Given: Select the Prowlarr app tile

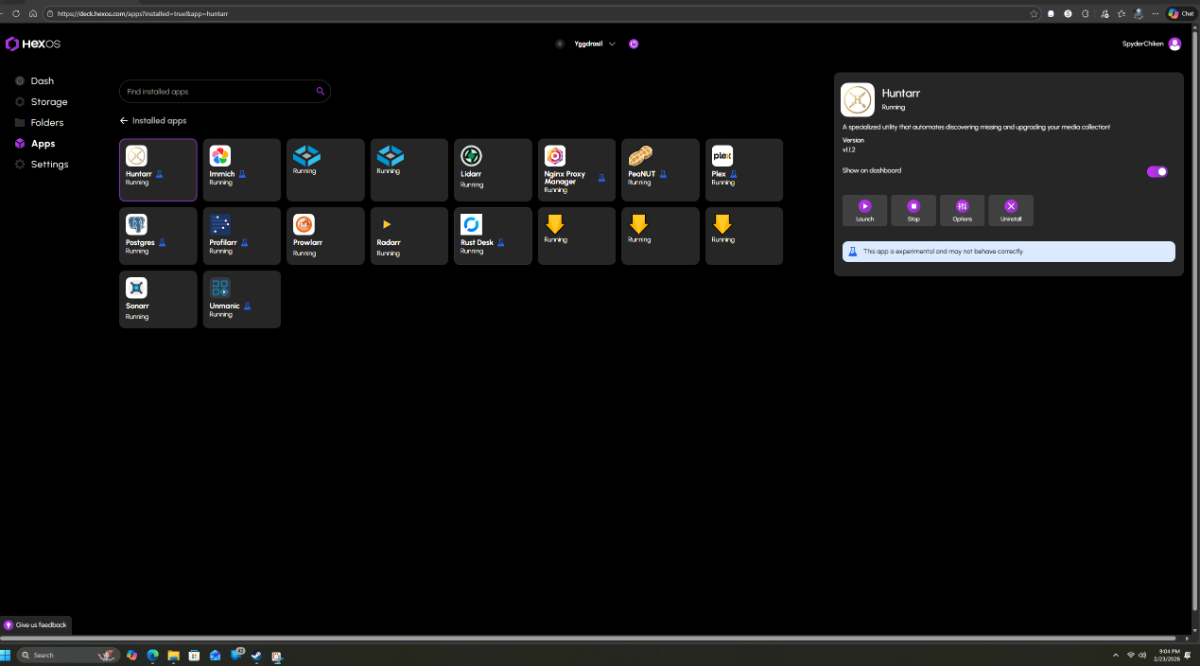Looking at the screenshot, I should point(325,236).
